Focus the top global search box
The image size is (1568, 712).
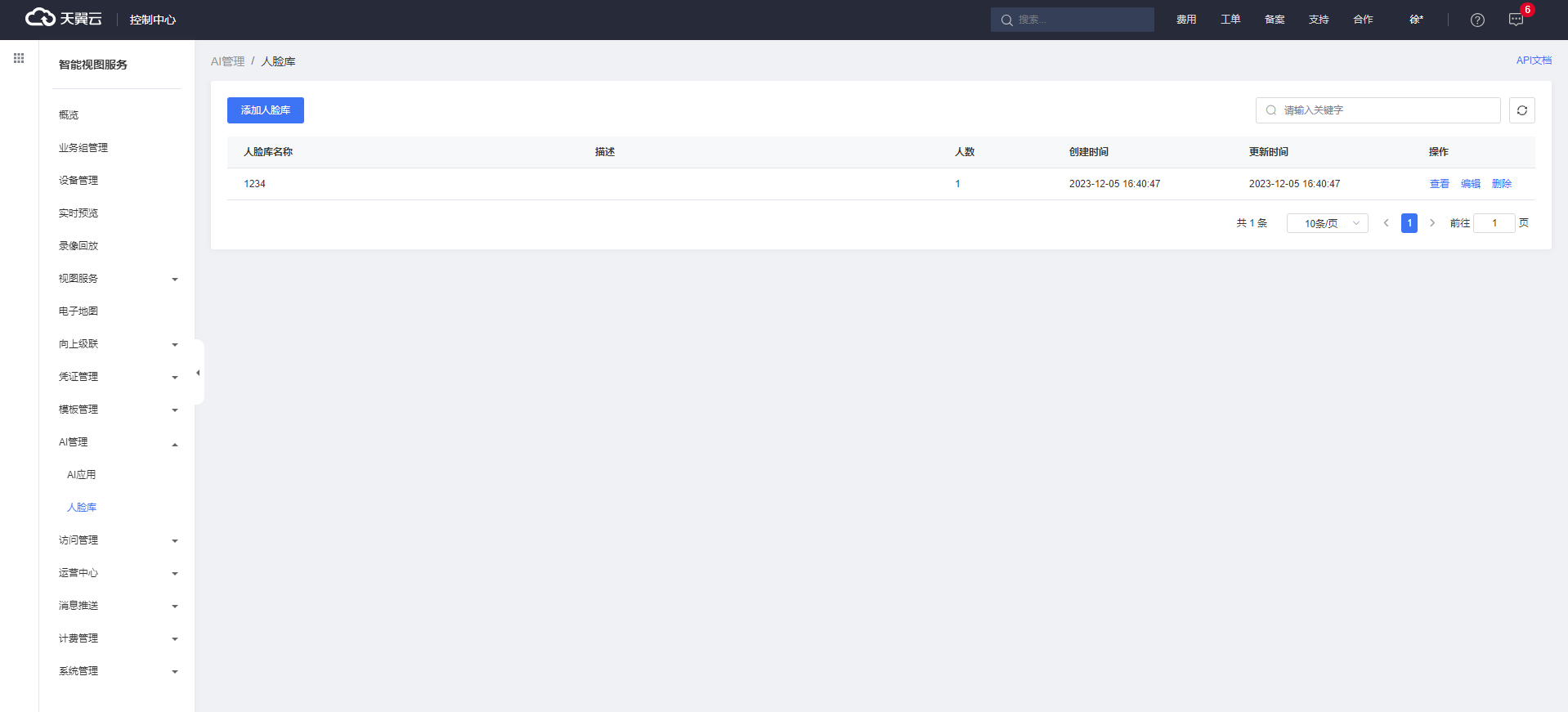point(1073,20)
